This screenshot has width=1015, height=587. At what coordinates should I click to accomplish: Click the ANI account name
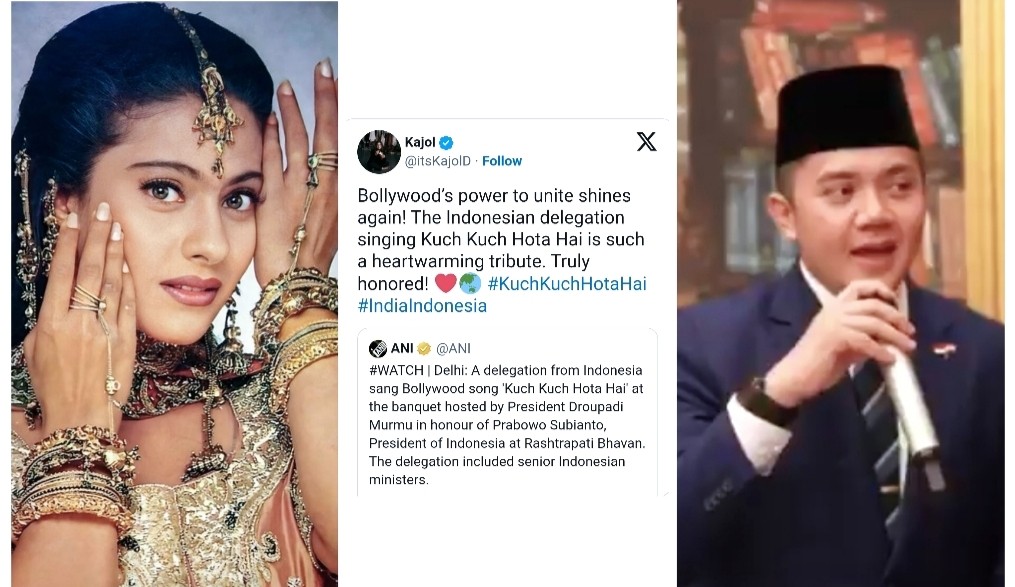click(x=402, y=348)
